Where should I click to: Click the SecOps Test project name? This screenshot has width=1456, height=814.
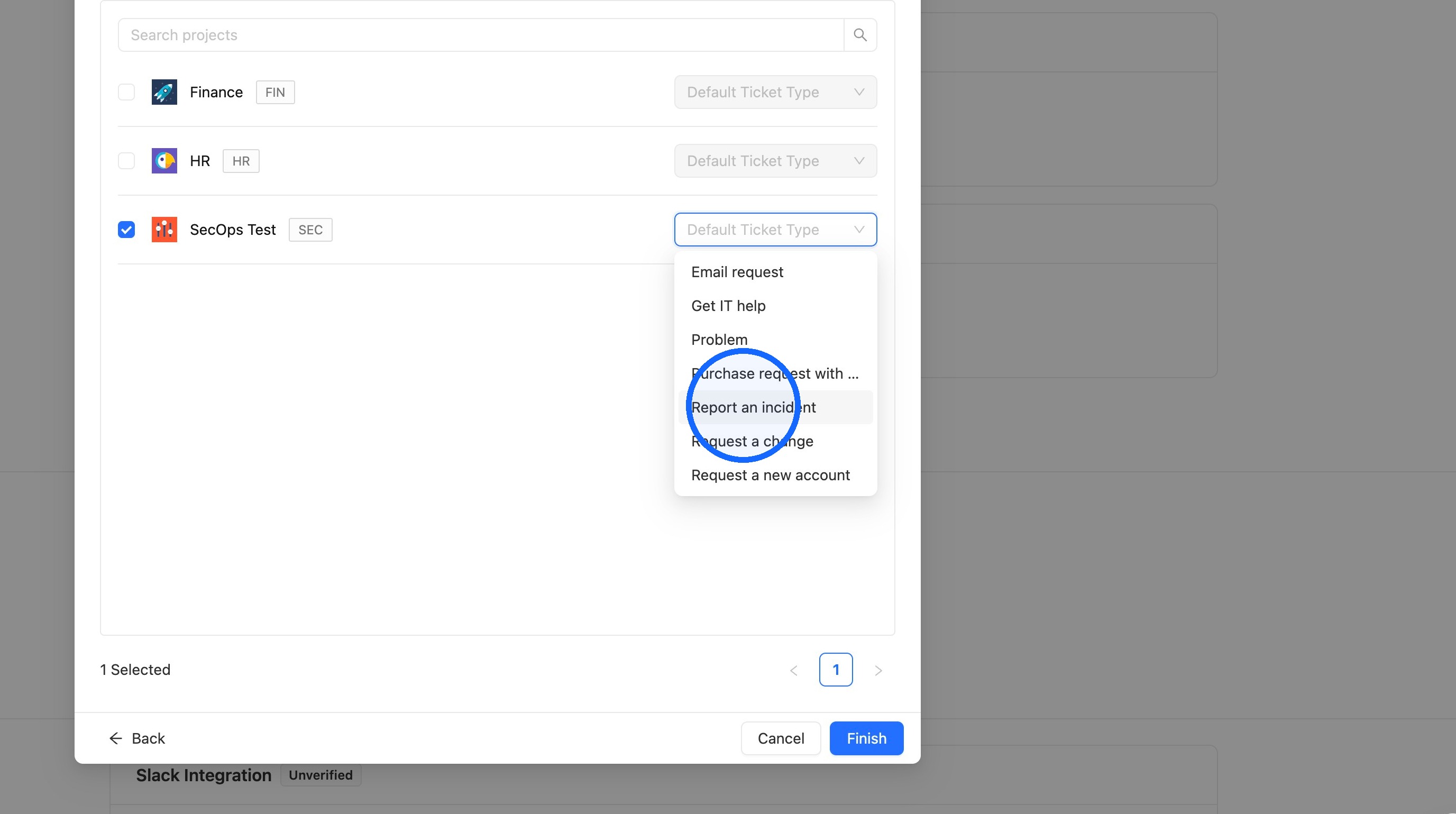(x=233, y=230)
